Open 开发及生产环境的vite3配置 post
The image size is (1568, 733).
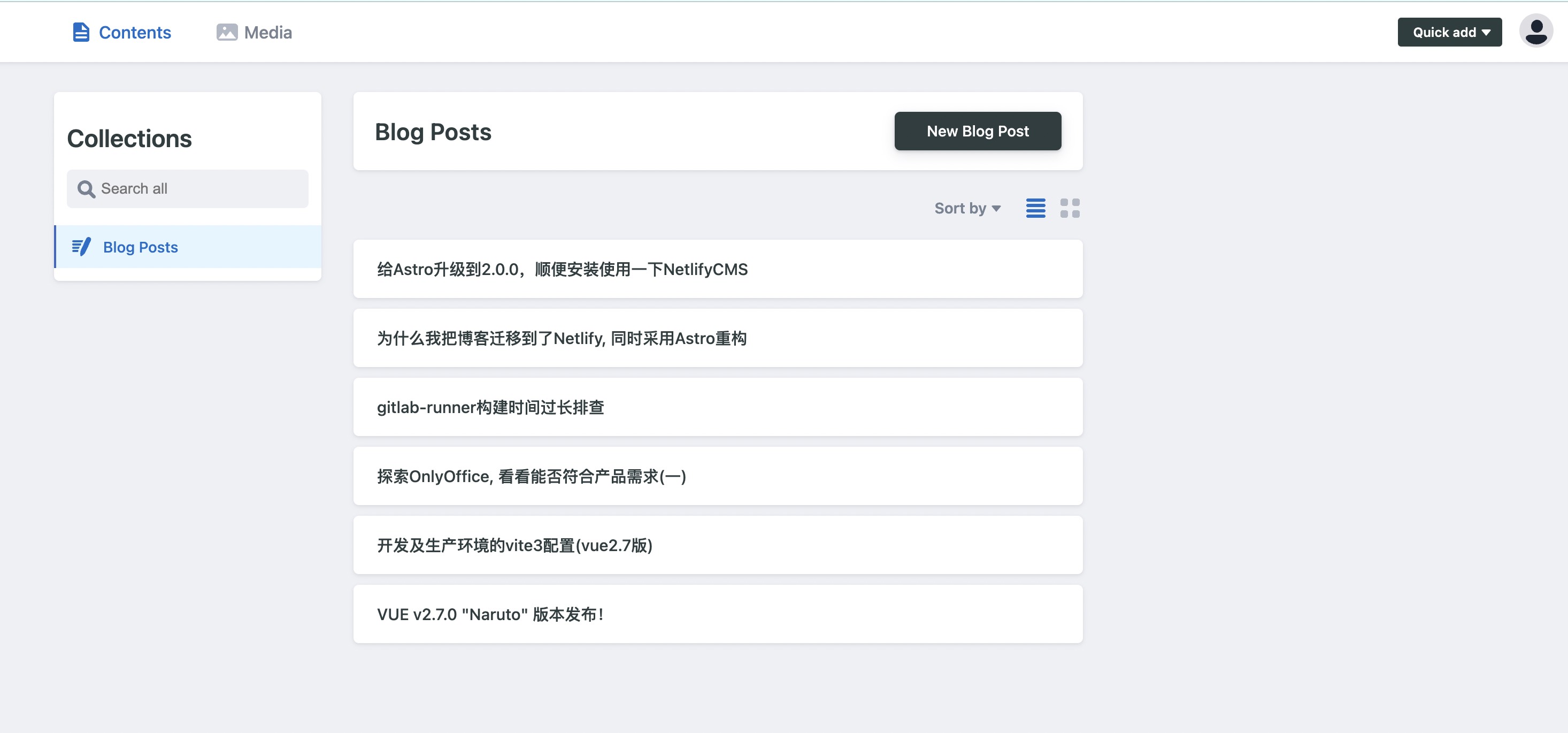tap(718, 545)
